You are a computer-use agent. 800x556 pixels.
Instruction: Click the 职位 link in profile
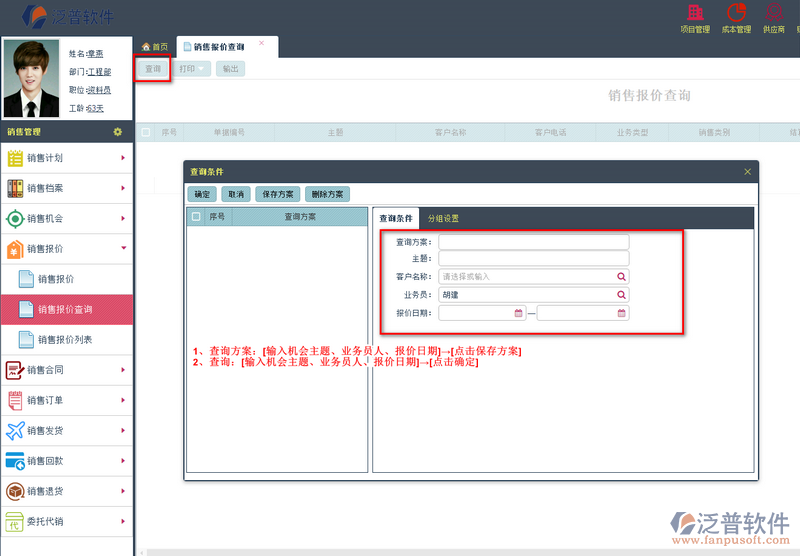click(98, 90)
